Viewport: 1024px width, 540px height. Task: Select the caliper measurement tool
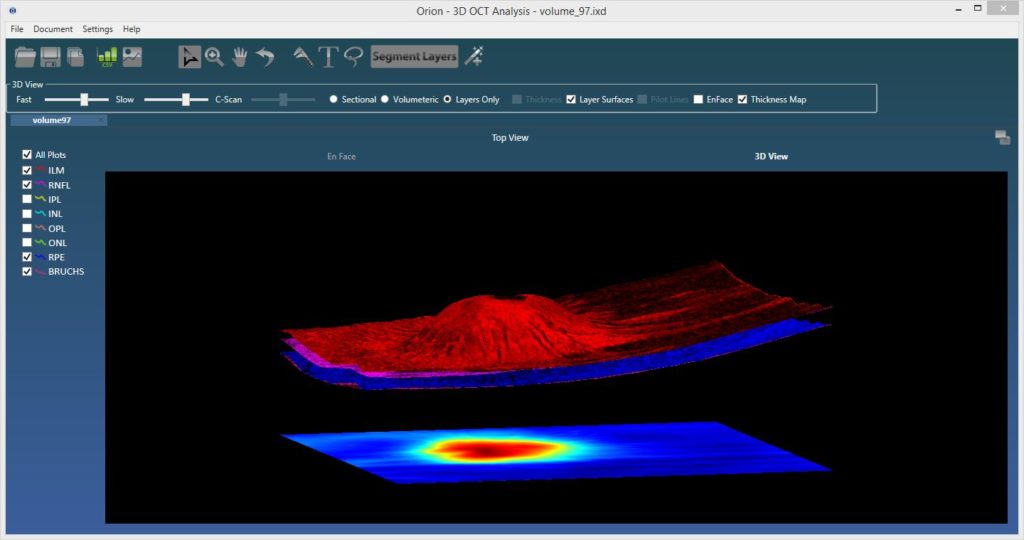pos(302,57)
